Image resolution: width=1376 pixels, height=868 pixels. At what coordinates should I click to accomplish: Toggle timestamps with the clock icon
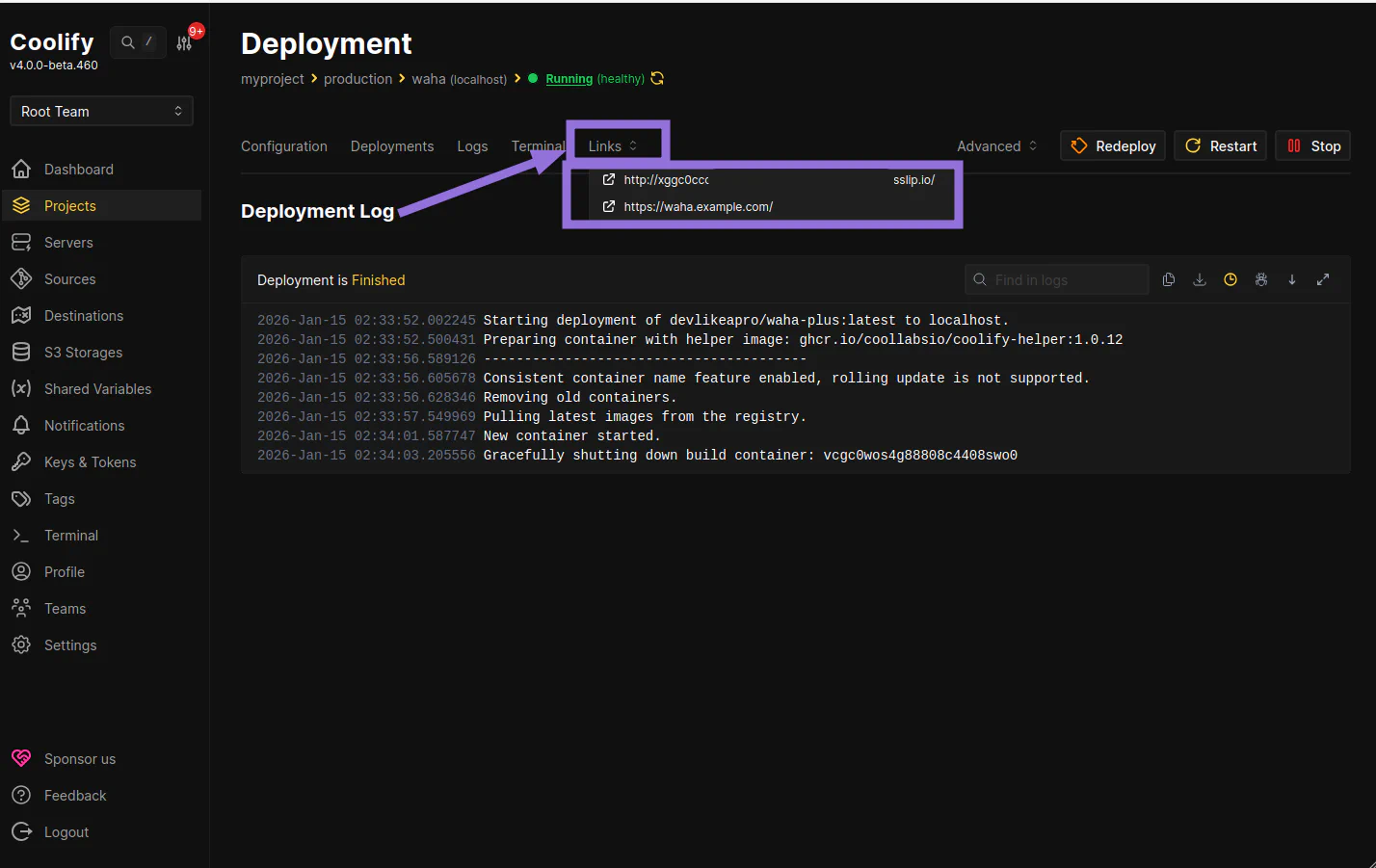point(1230,279)
